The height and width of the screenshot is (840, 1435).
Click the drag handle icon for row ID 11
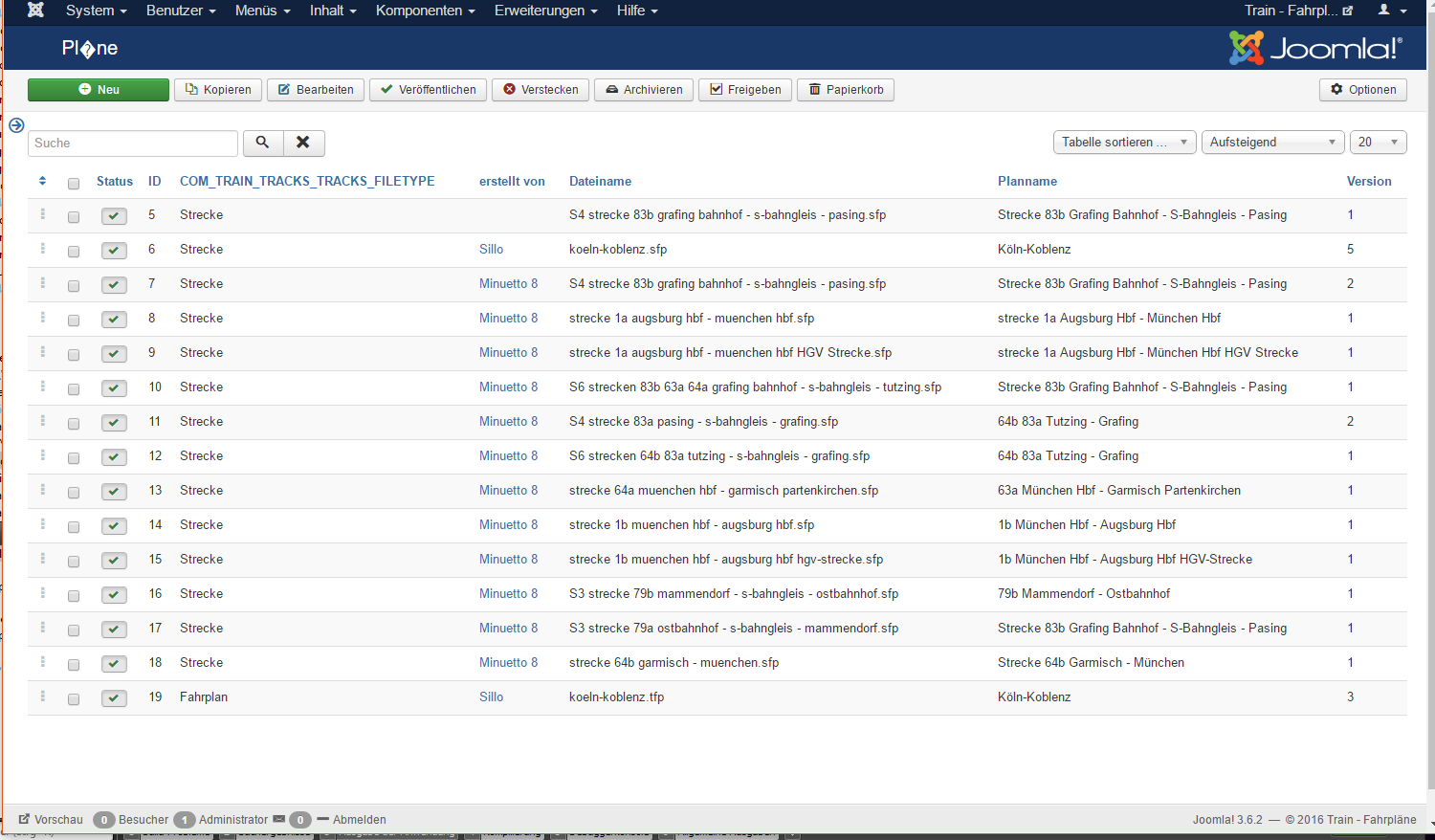click(43, 421)
